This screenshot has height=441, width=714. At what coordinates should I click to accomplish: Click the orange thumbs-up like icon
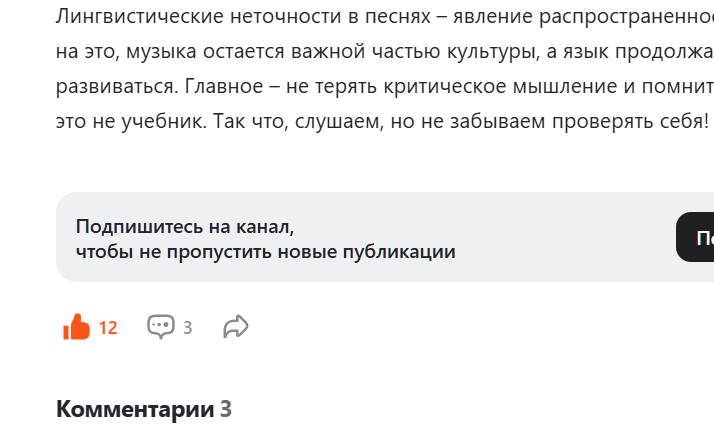click(x=77, y=326)
